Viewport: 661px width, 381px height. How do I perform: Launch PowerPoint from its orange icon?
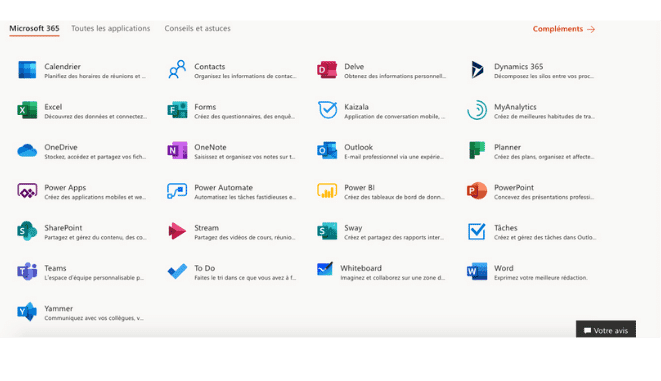[477, 191]
